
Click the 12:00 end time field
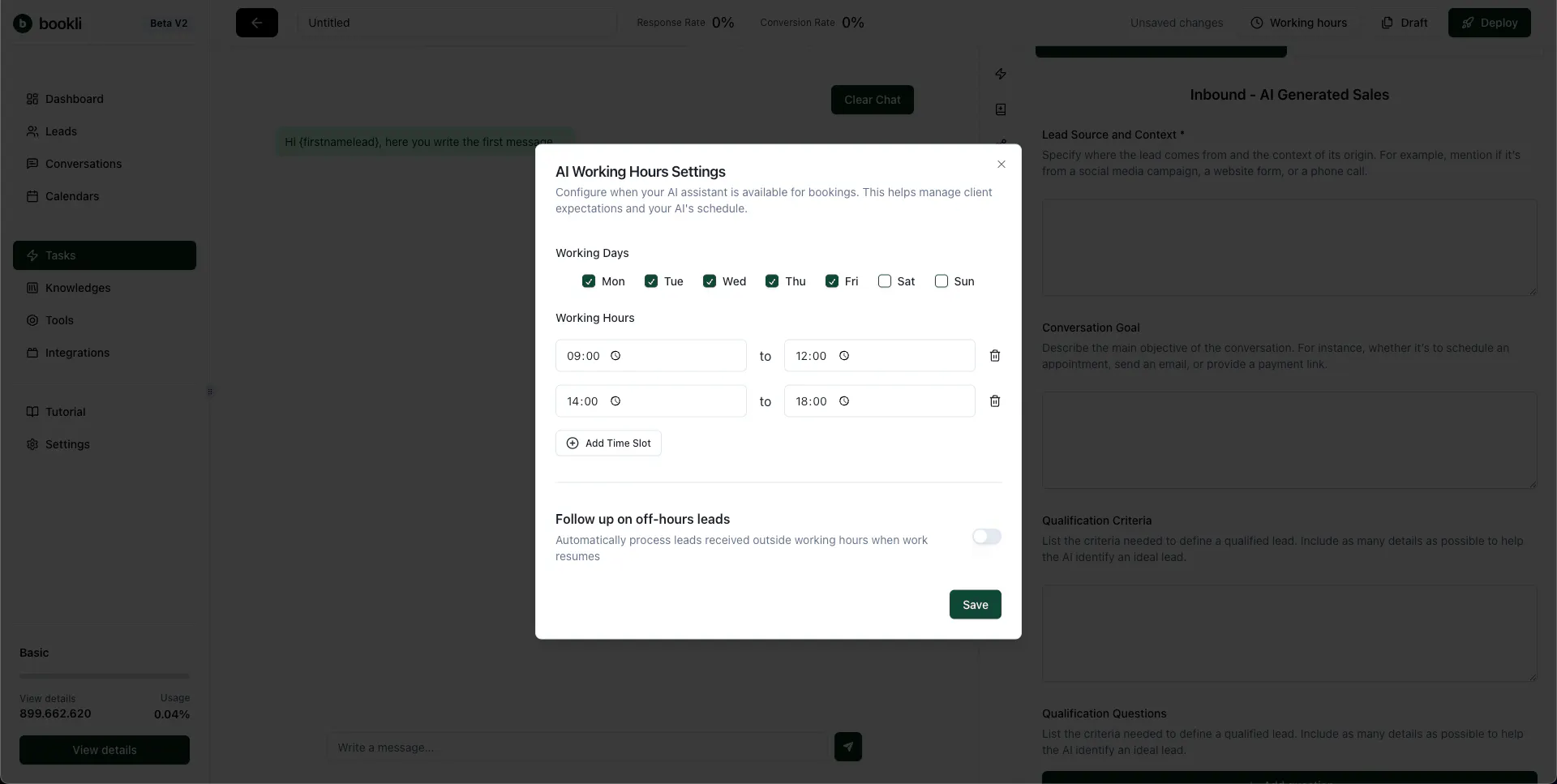click(879, 356)
